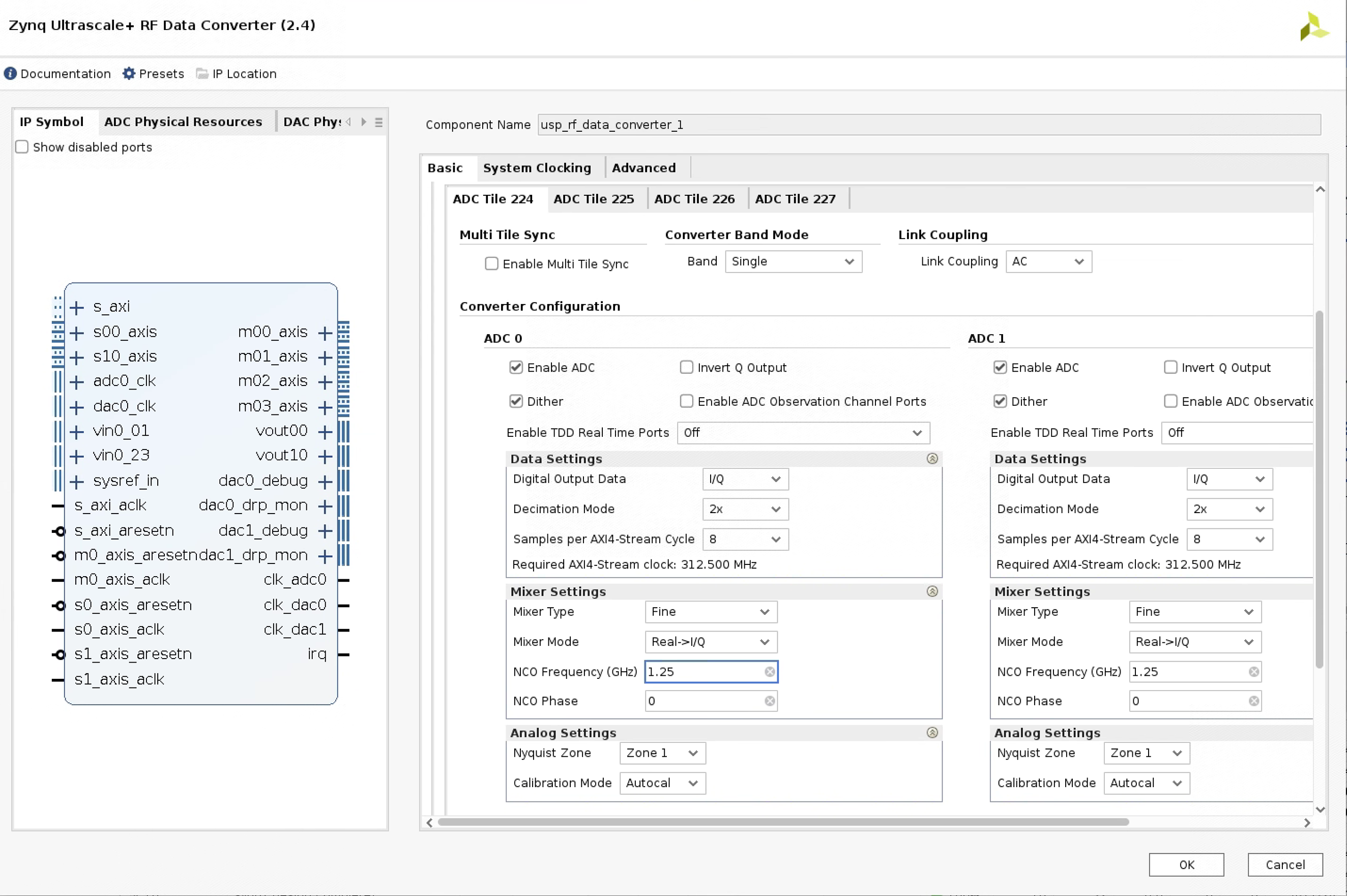1347x896 pixels.
Task: Toggle Show disabled ports checkbox
Action: coord(22,147)
